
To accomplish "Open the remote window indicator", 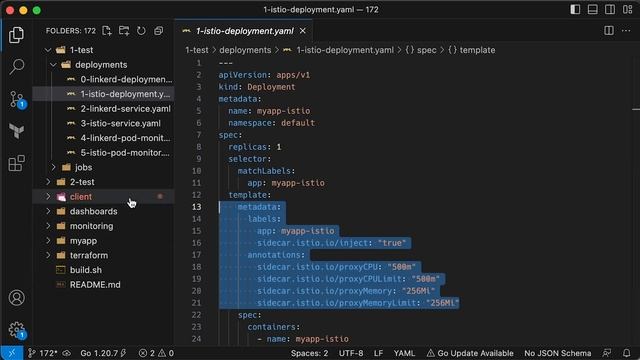I will click(11, 353).
